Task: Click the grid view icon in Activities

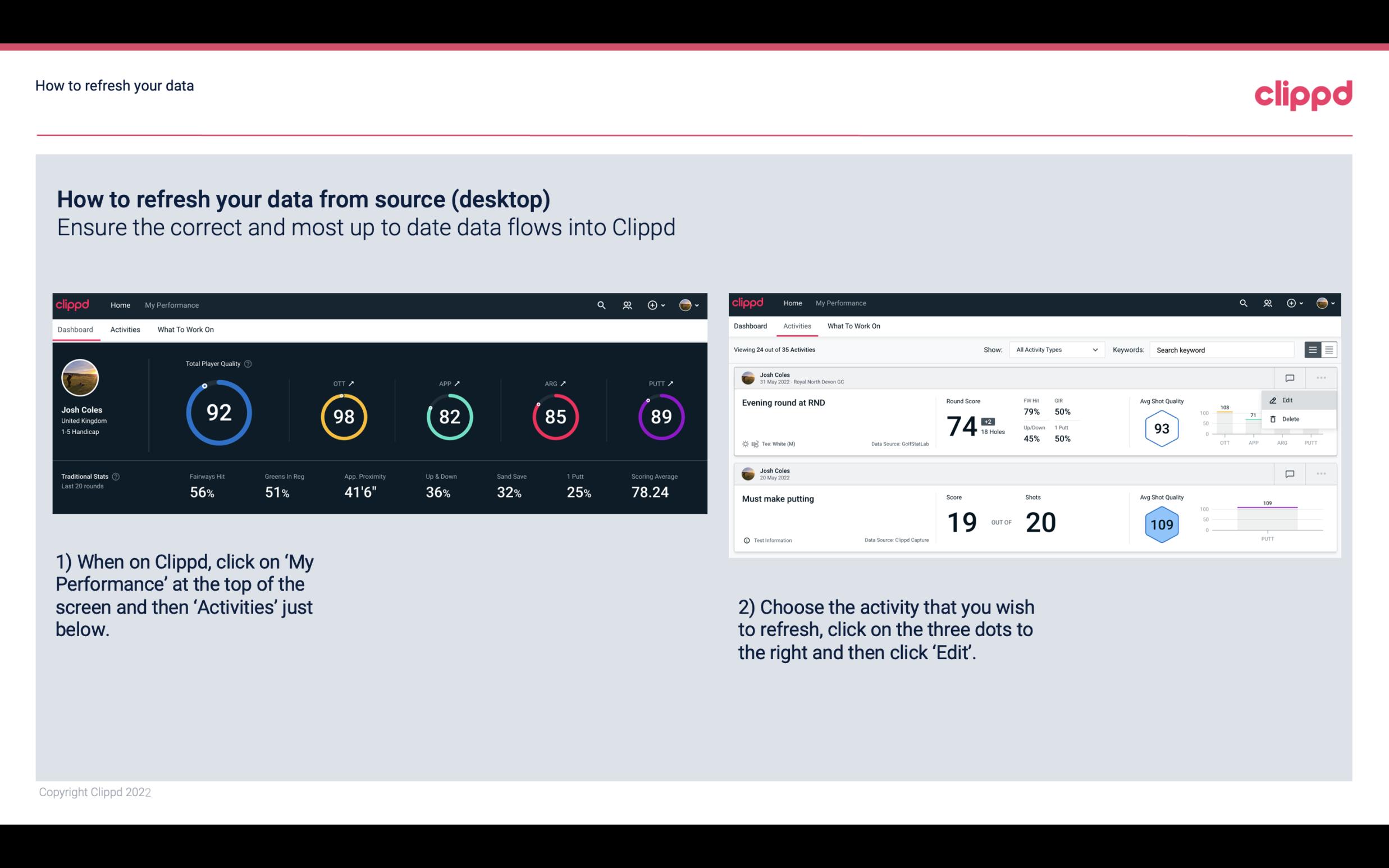Action: click(1328, 350)
